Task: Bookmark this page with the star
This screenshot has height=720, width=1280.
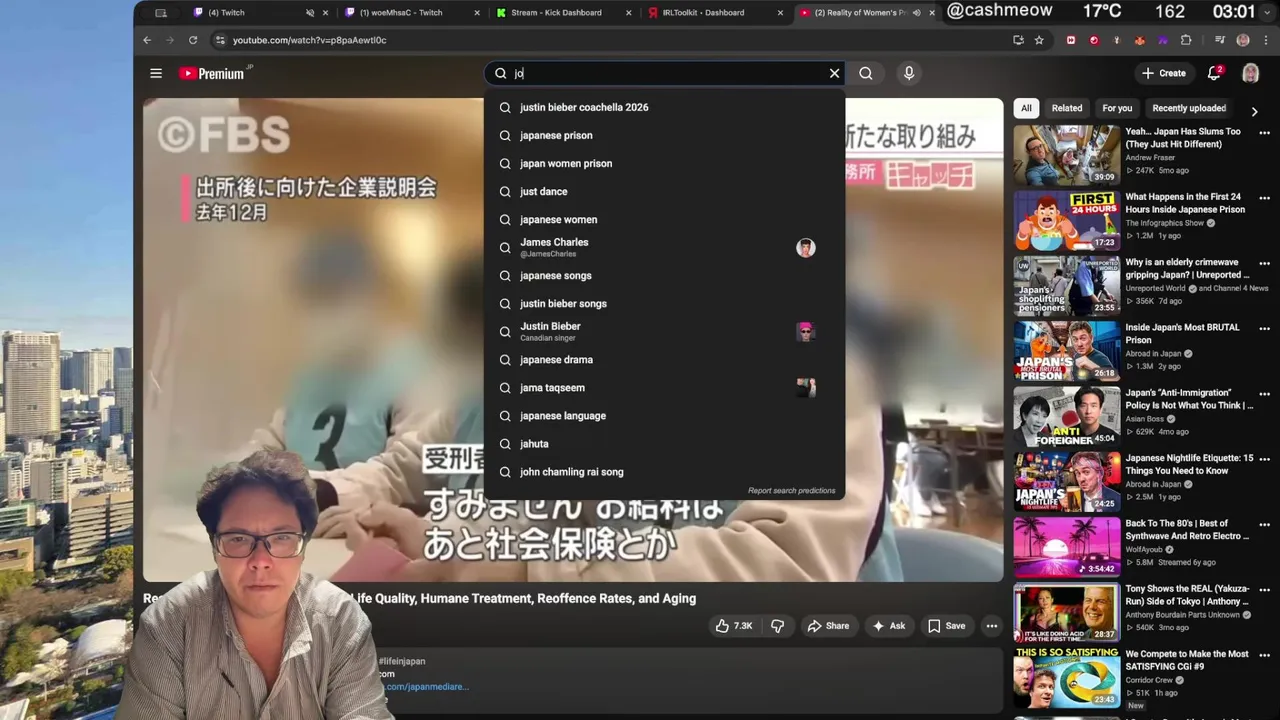Action: (x=1039, y=40)
